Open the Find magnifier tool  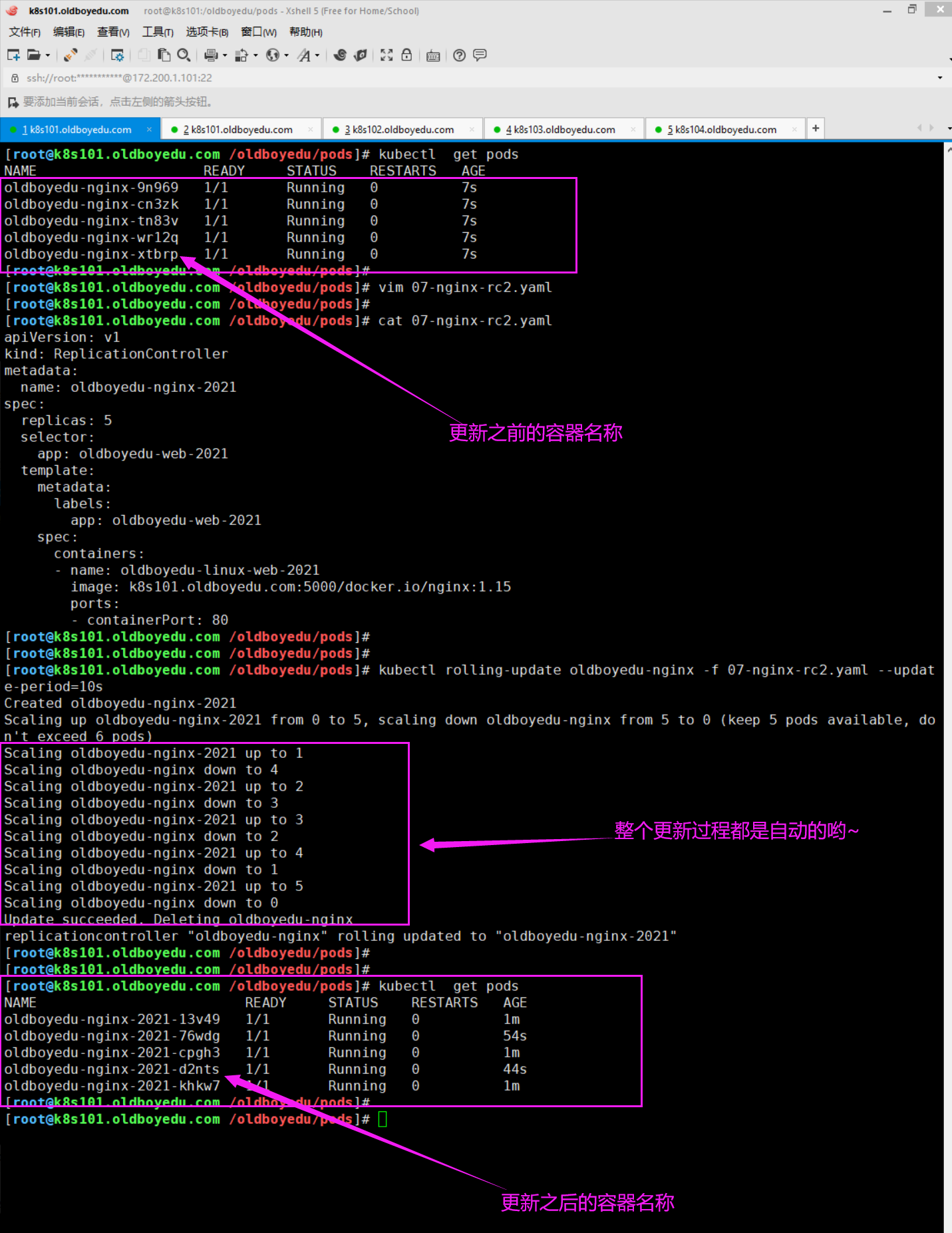click(184, 55)
